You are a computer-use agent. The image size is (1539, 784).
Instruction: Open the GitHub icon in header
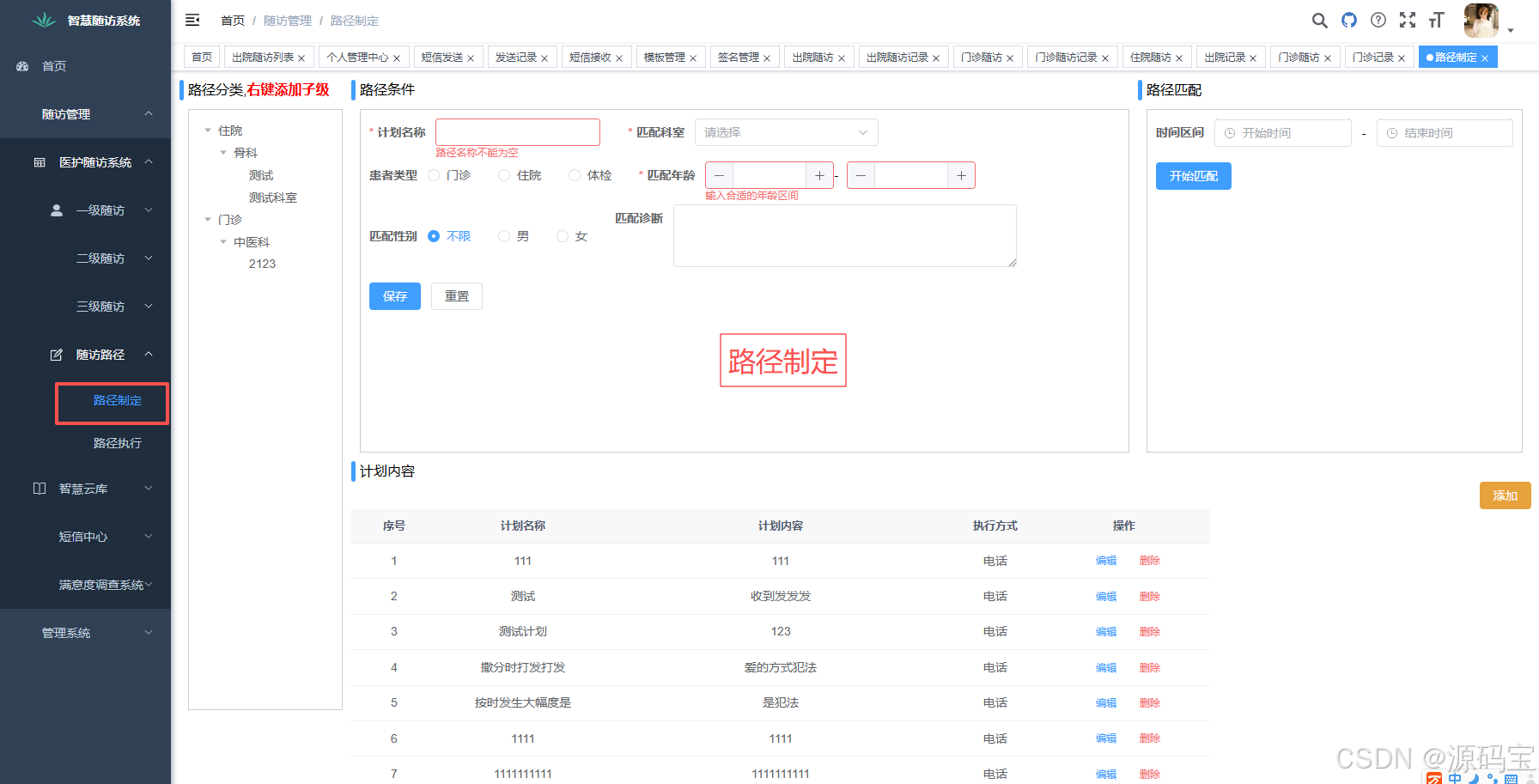pyautogui.click(x=1349, y=20)
